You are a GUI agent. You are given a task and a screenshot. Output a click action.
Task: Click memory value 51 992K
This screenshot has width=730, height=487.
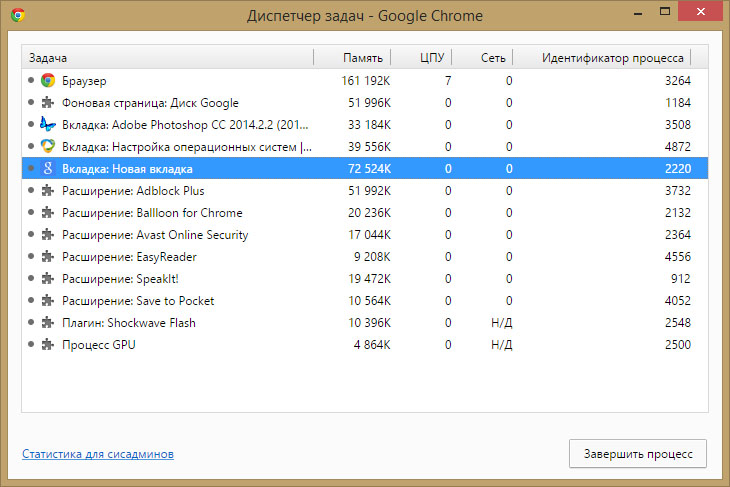(369, 190)
